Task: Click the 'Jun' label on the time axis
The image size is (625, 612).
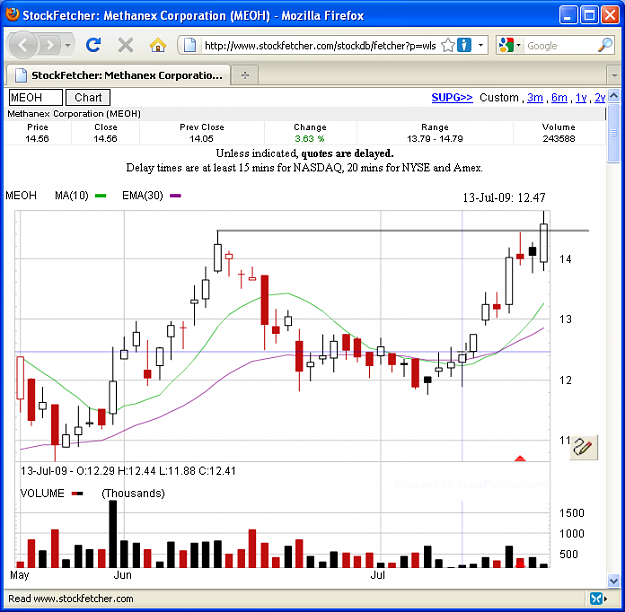Action: (122, 575)
